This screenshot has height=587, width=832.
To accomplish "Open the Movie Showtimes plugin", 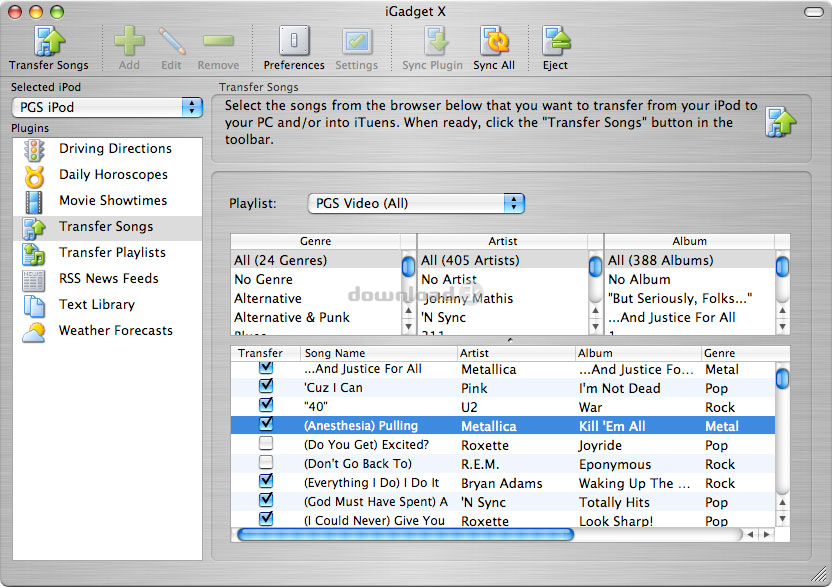I will click(112, 201).
